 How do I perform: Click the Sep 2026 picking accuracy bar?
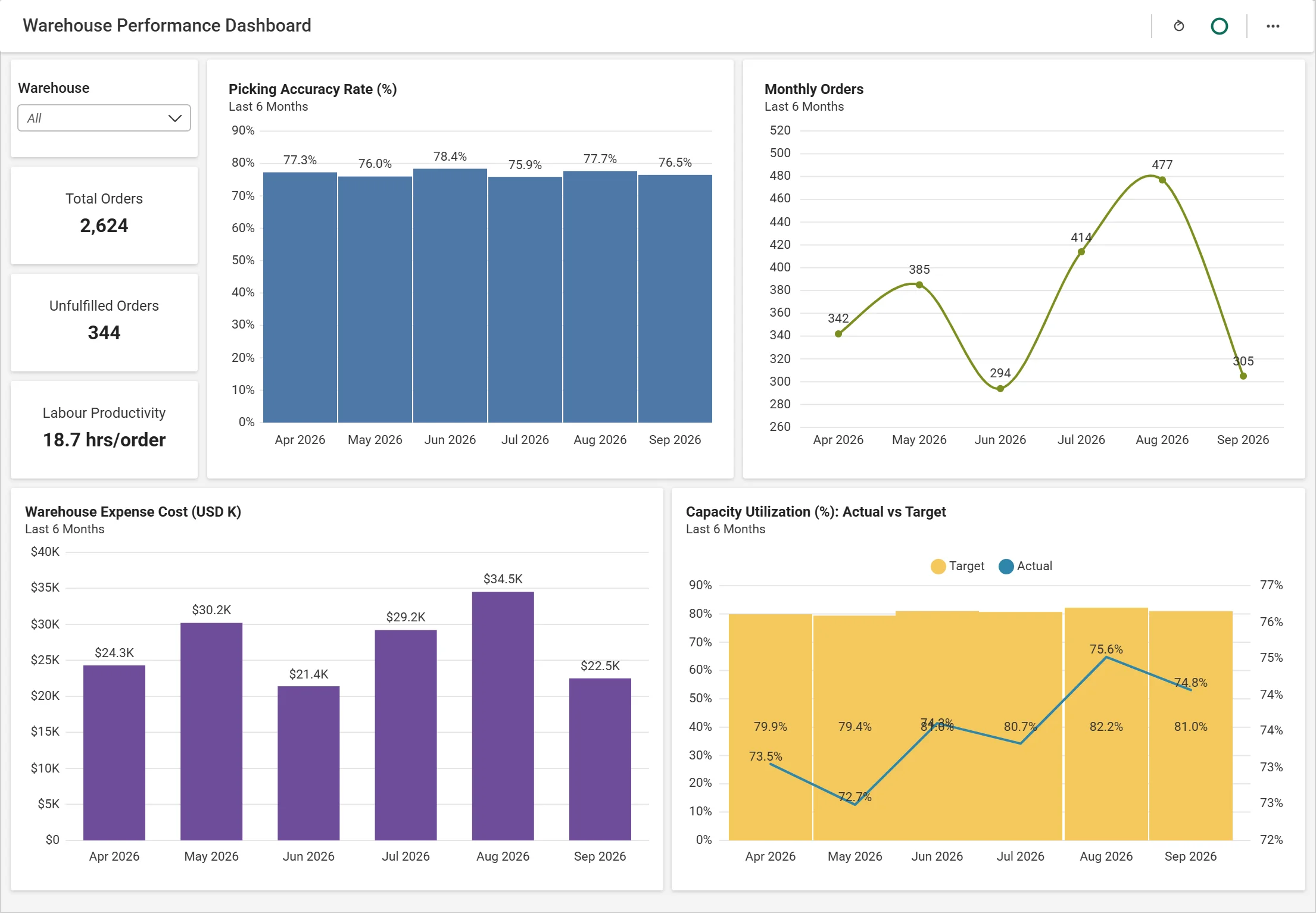tap(675, 299)
